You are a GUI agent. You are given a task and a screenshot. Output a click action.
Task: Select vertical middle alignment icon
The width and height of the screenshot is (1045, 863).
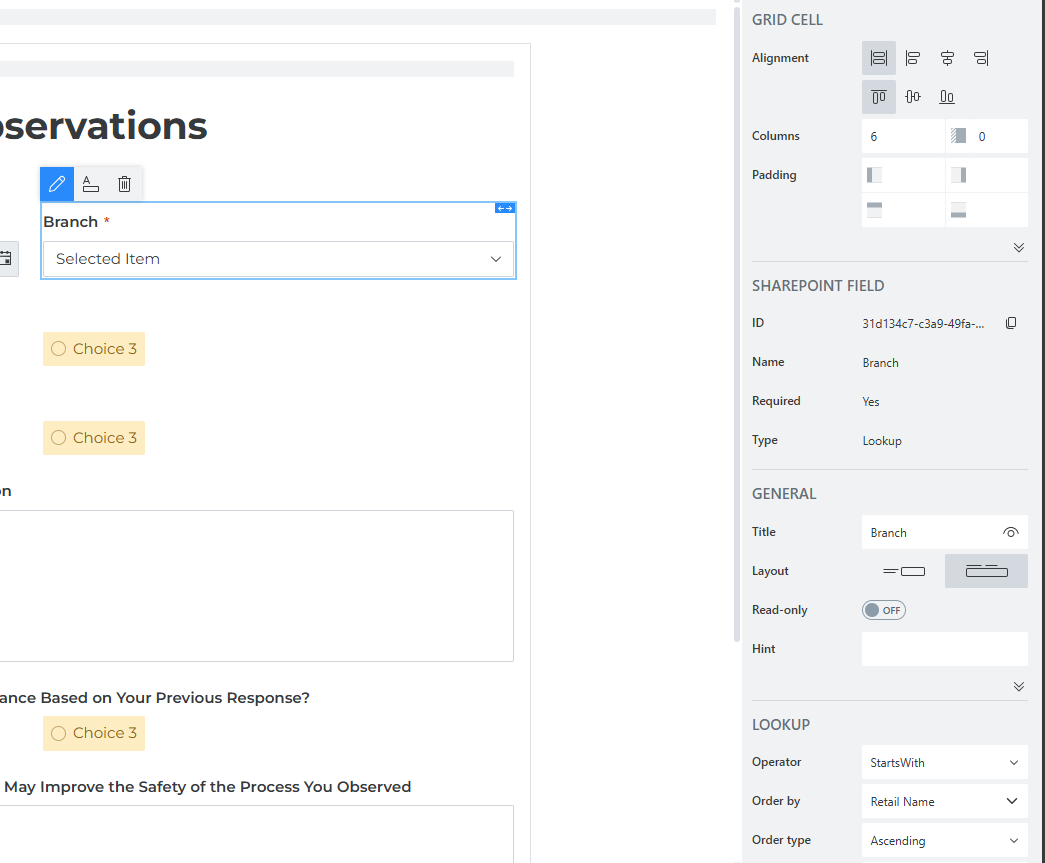coord(913,97)
